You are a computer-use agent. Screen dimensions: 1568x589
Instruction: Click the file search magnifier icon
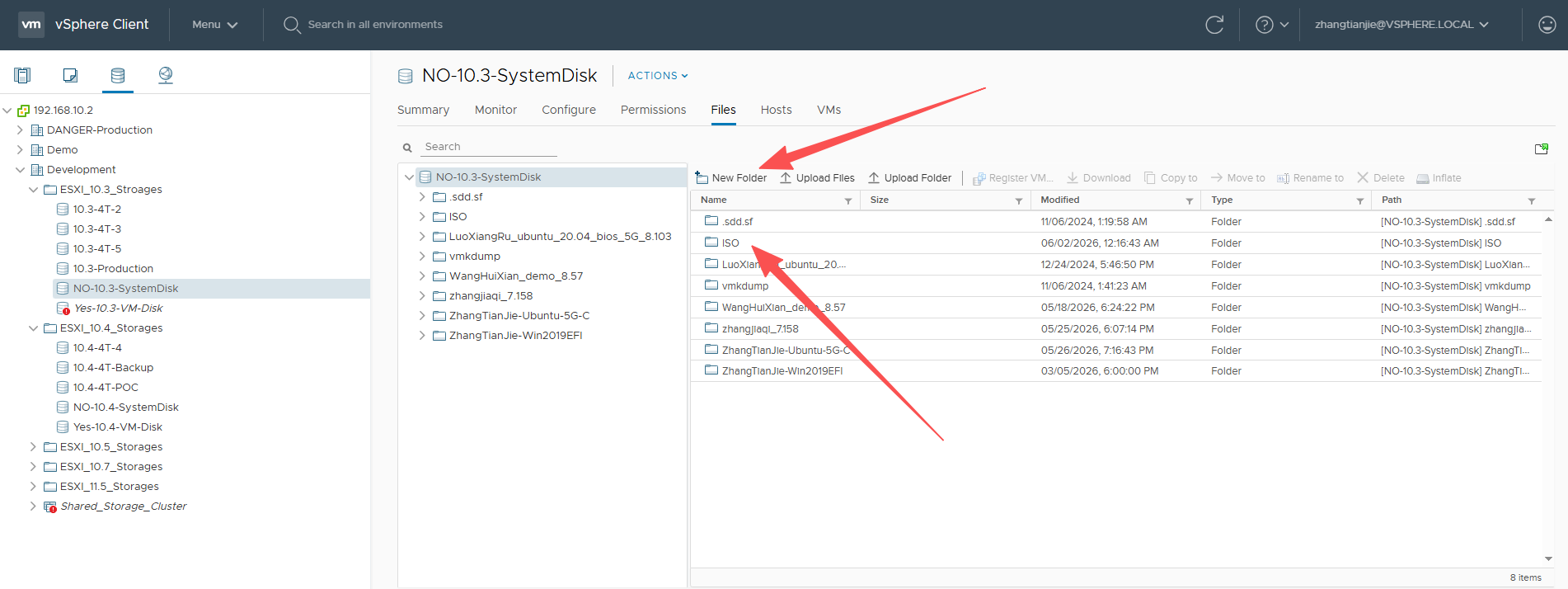[x=407, y=148]
